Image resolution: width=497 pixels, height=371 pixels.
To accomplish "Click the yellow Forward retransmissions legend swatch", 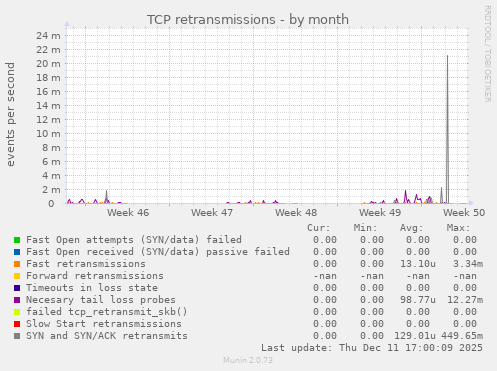I will pos(17,276).
